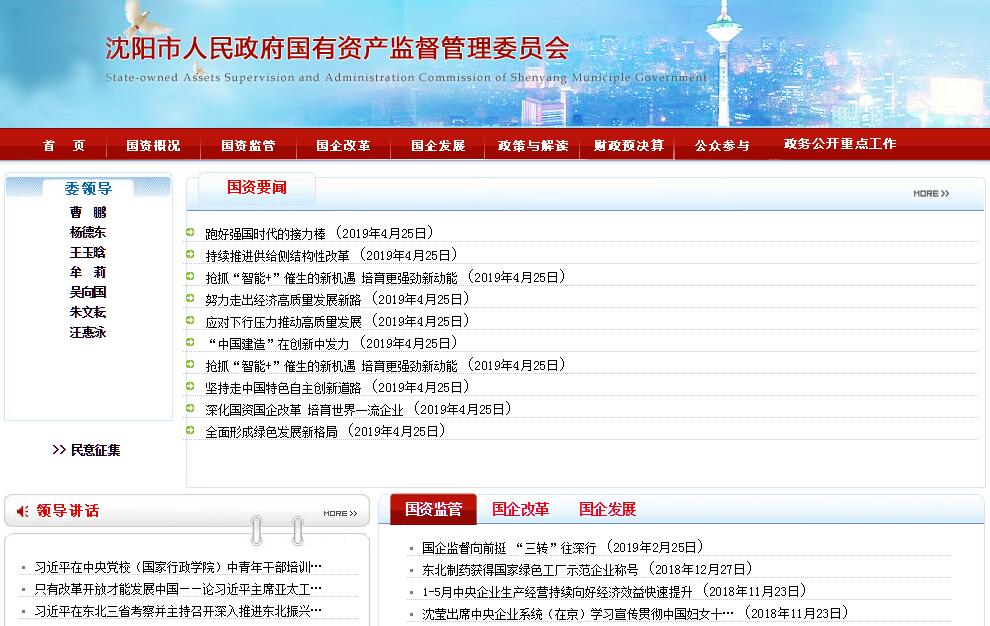
Task: Click green arrow bullet beside 跑好强国时代的接力棒
Action: 190,233
